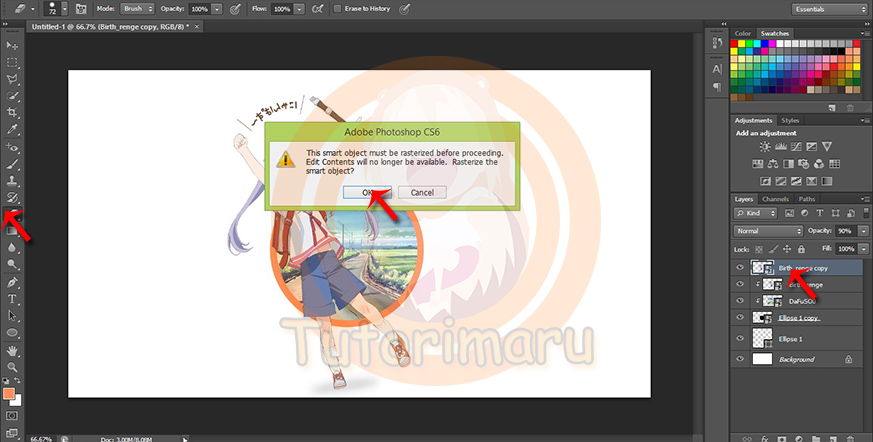Open the collapsed History panel icon

click(717, 43)
